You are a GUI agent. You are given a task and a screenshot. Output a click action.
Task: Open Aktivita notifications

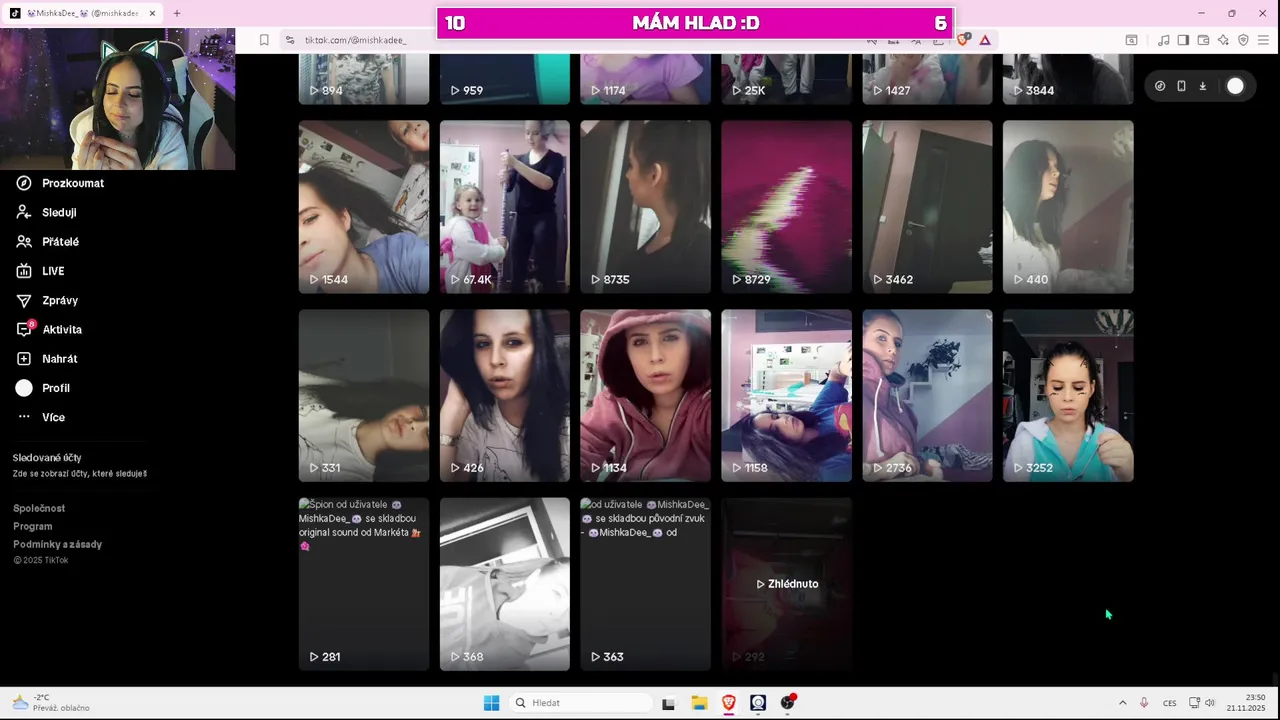pos(49,329)
